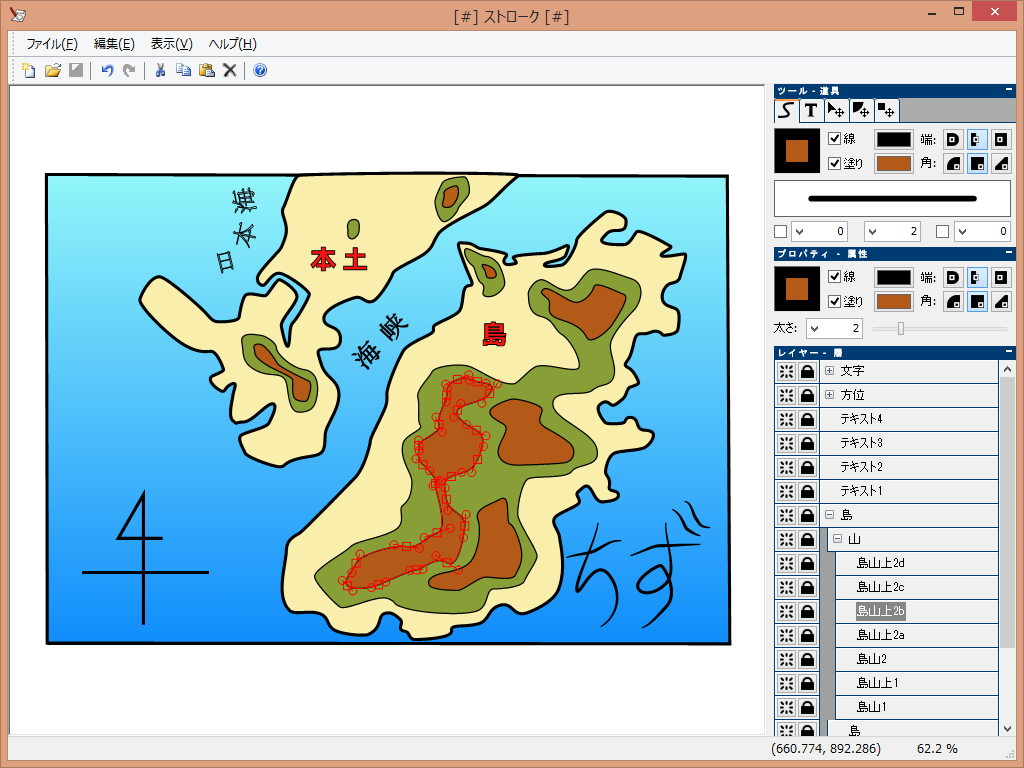Click the Save floppy disk icon
This screenshot has height=768, width=1024.
pos(76,70)
